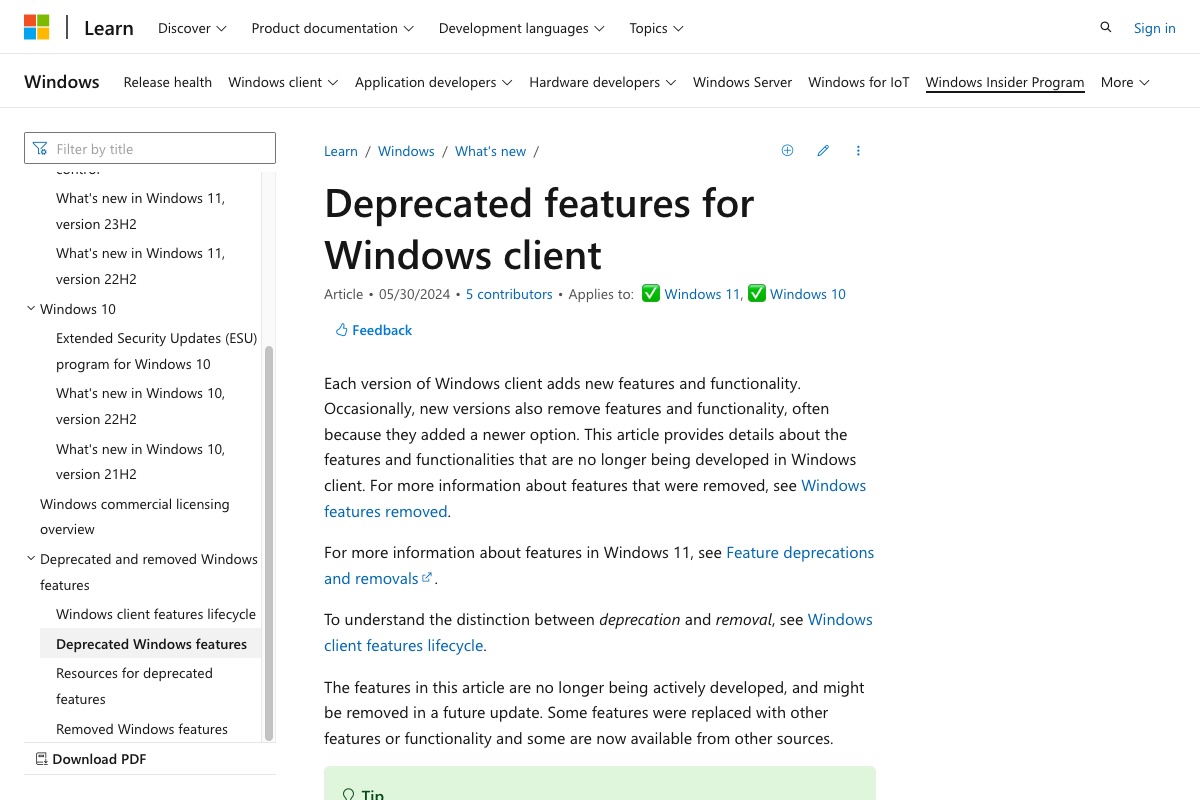Focus the Filter by title input
The height and width of the screenshot is (800, 1200).
click(x=150, y=148)
